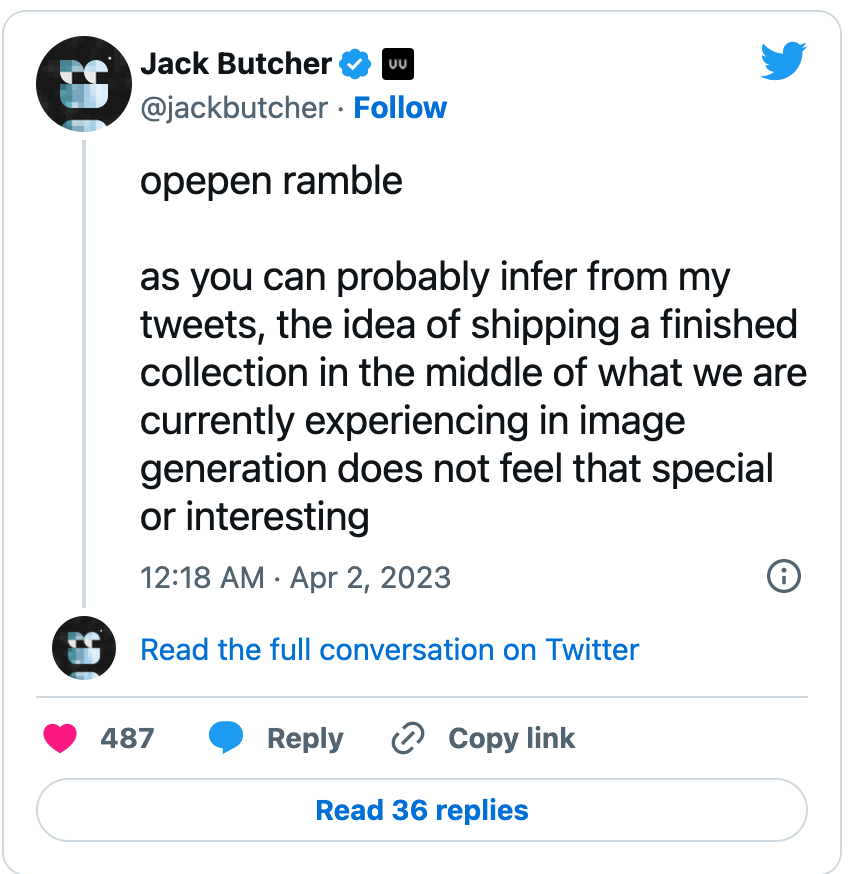Click the tweet paragraph about image generation

click(473, 396)
